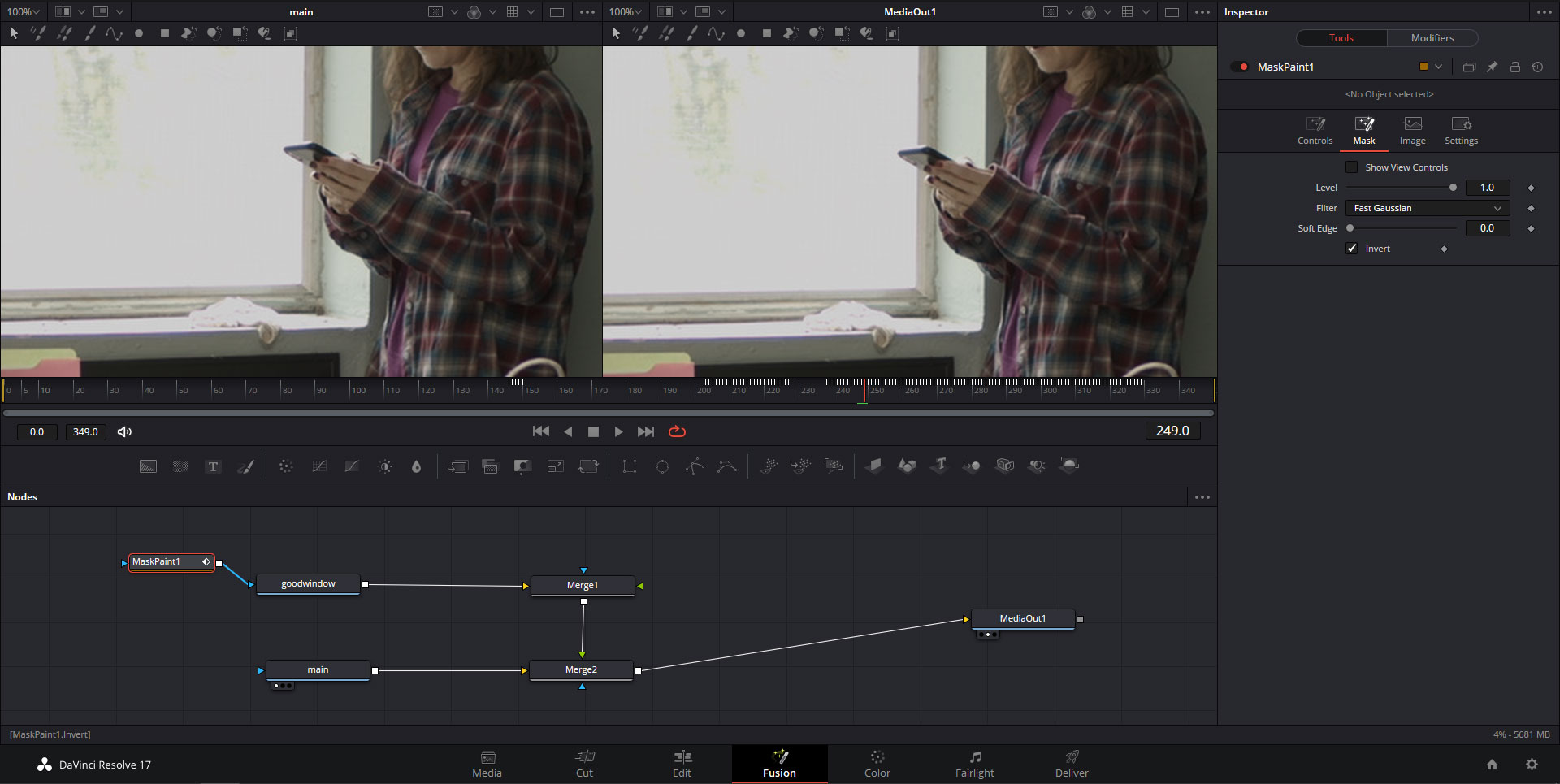1560x784 pixels.
Task: Open the Controls tab of MaskPaint1
Action: pos(1315,131)
